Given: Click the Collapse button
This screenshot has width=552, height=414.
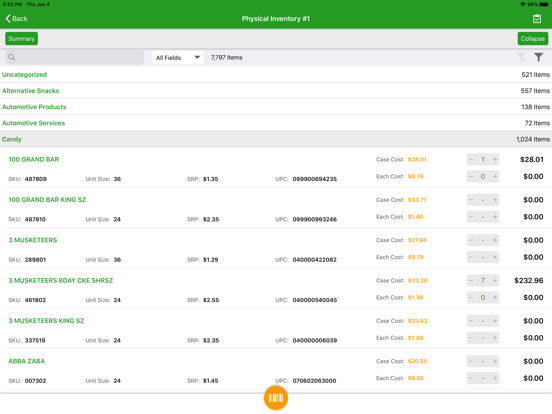Looking at the screenshot, I should [x=533, y=39].
